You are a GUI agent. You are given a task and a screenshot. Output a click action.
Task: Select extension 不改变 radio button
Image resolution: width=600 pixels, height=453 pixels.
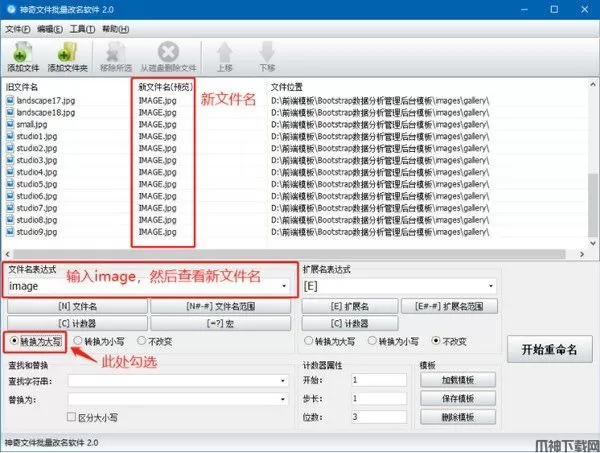coord(436,341)
